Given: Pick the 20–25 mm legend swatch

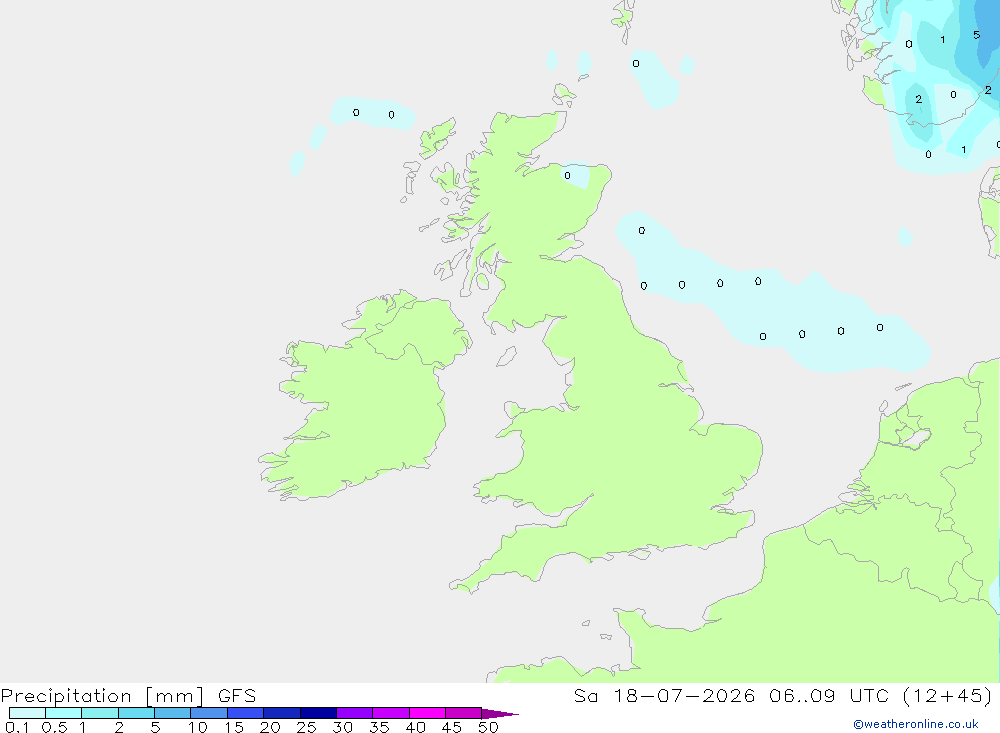Looking at the screenshot, I should 282,713.
